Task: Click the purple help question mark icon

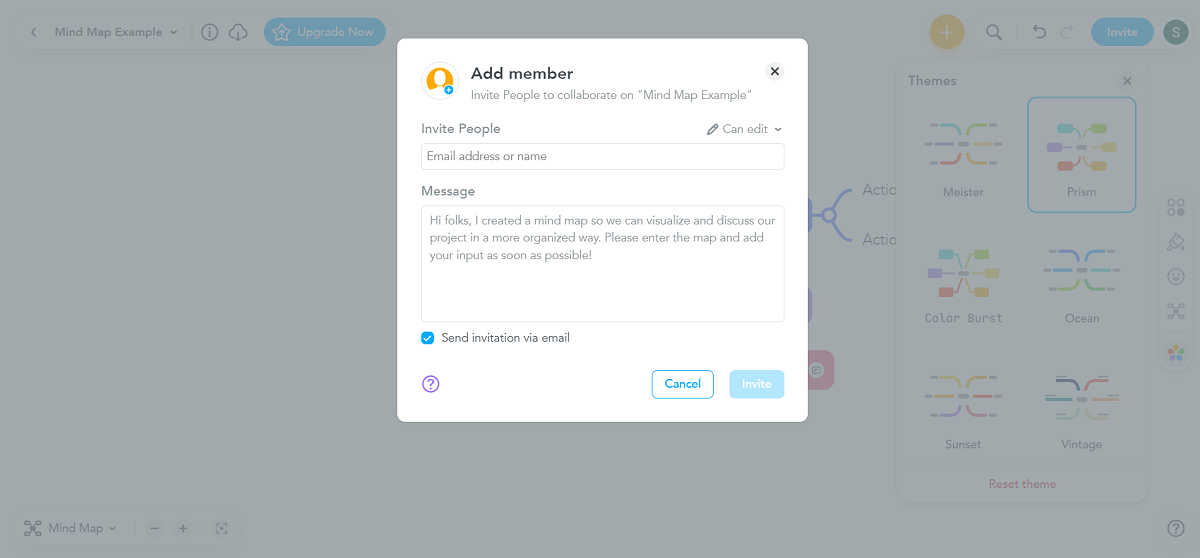Action: [431, 384]
